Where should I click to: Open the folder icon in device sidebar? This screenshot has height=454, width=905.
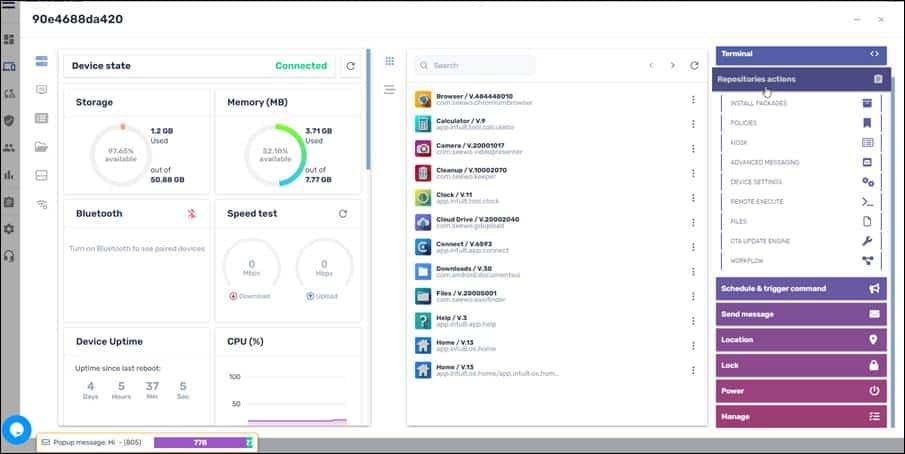(41, 147)
